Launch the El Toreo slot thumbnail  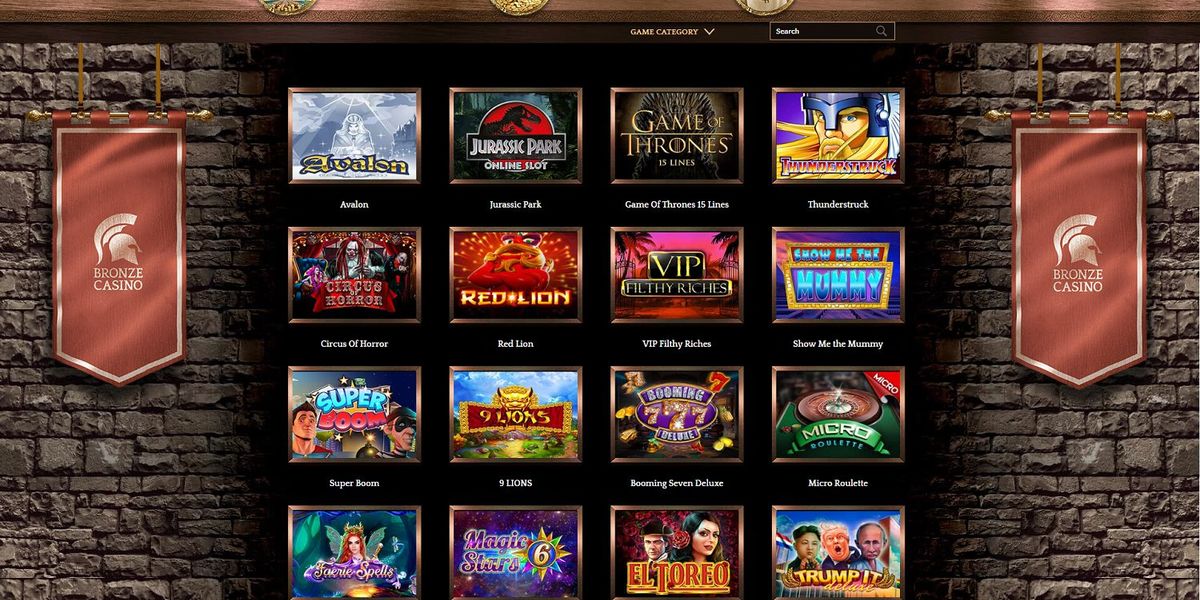(677, 552)
